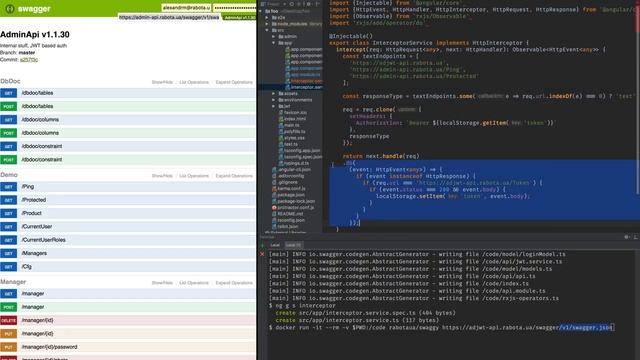Select package.json in project tree
The image size is (640, 360).
[x=291, y=195]
